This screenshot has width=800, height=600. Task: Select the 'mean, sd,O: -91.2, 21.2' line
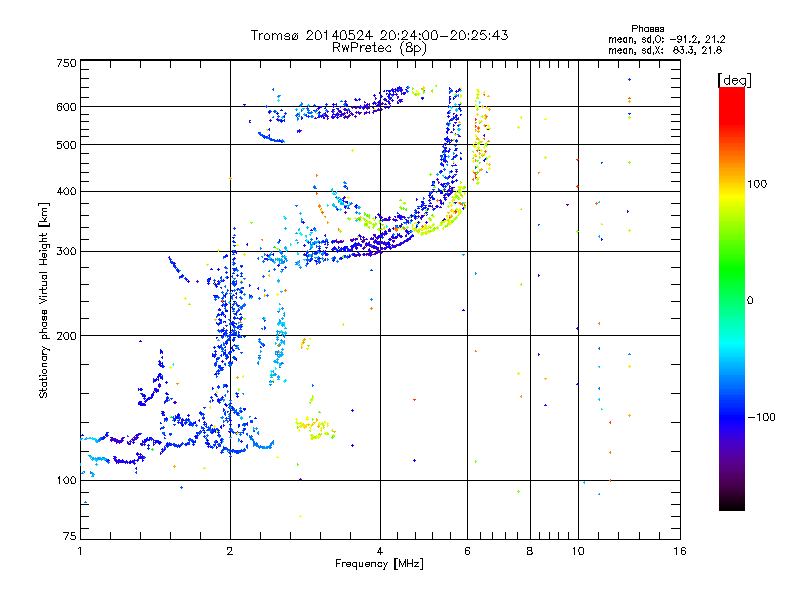click(x=666, y=39)
